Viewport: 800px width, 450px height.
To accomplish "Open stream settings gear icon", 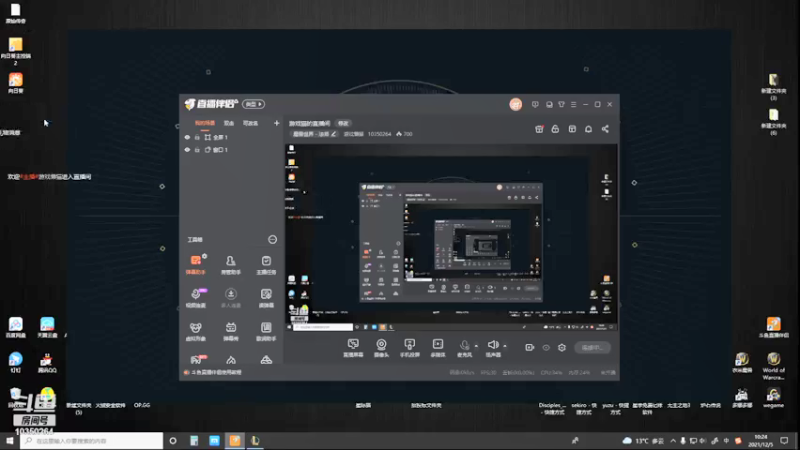I will [x=562, y=347].
